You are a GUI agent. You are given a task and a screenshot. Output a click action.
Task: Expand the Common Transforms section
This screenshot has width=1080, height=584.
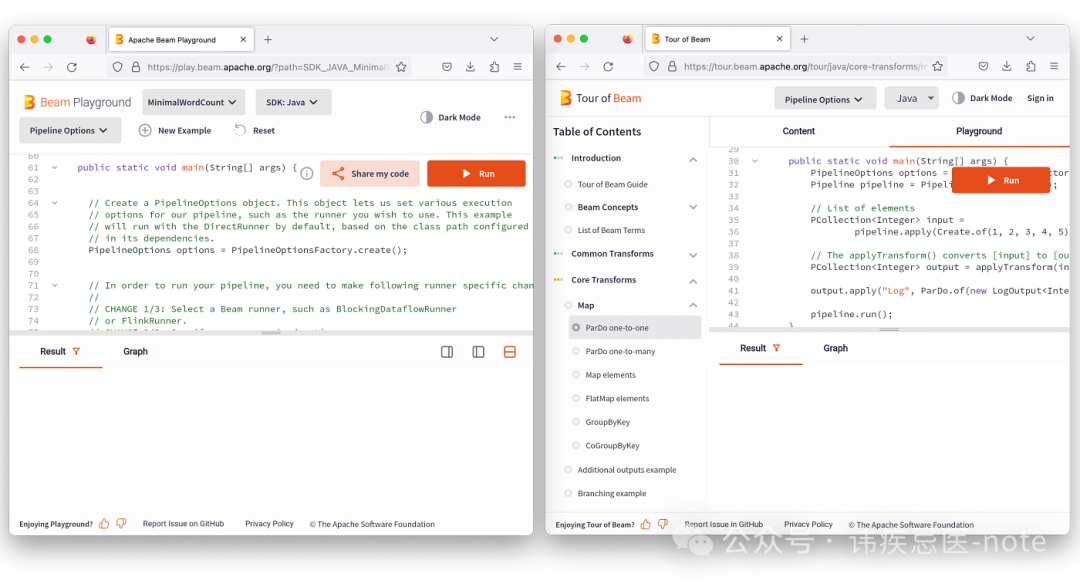pos(693,255)
